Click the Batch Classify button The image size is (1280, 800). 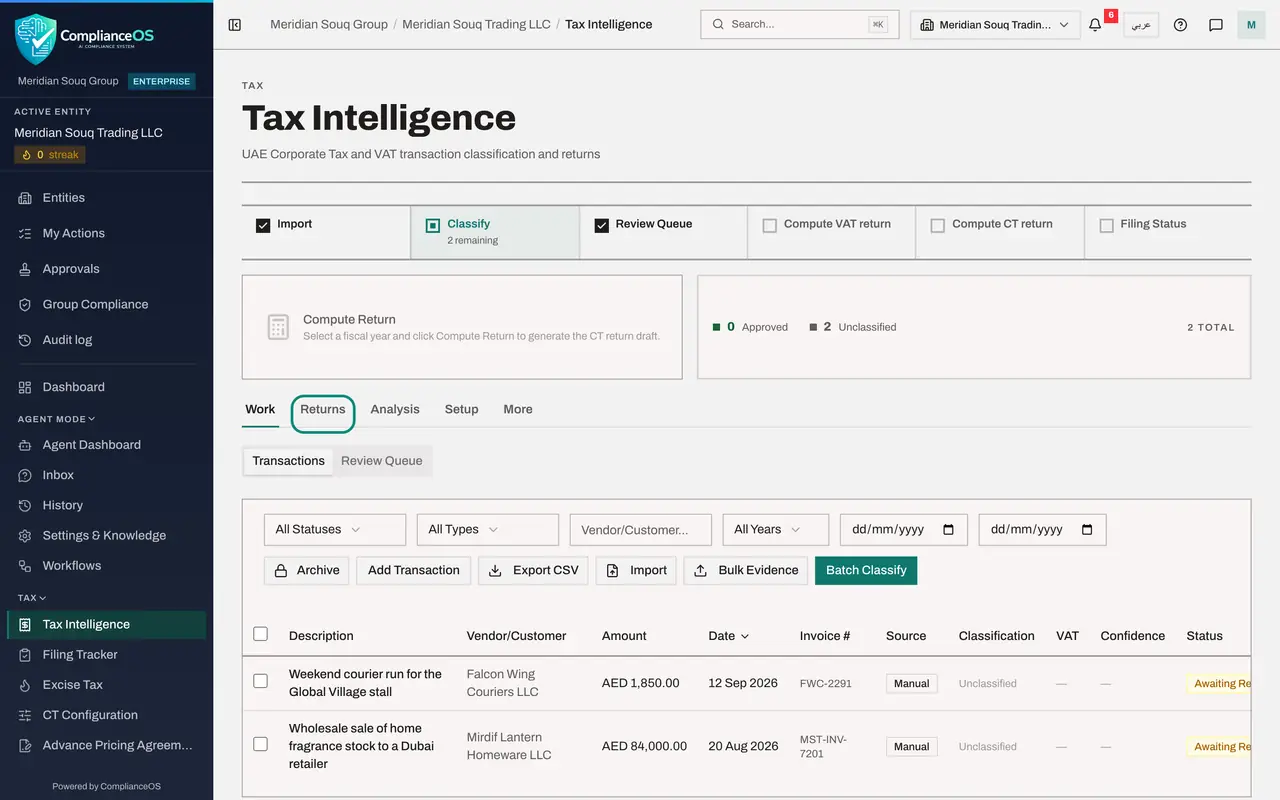(x=866, y=570)
